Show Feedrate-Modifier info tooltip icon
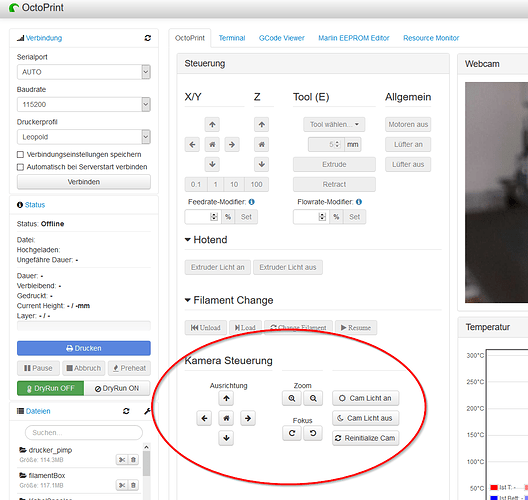 252,202
